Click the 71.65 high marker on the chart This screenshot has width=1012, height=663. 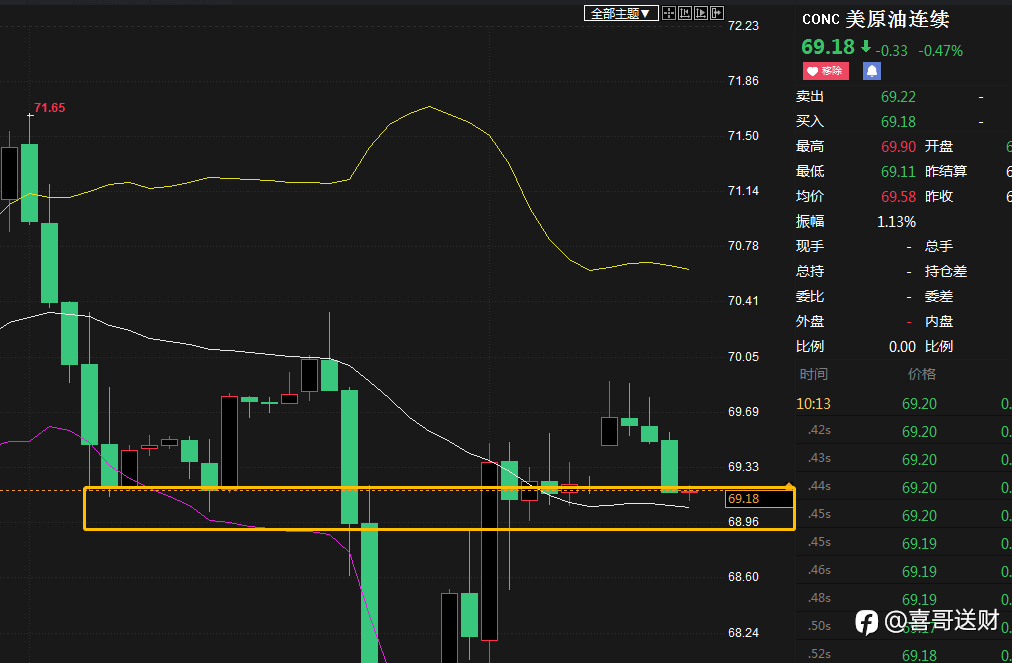pyautogui.click(x=50, y=108)
